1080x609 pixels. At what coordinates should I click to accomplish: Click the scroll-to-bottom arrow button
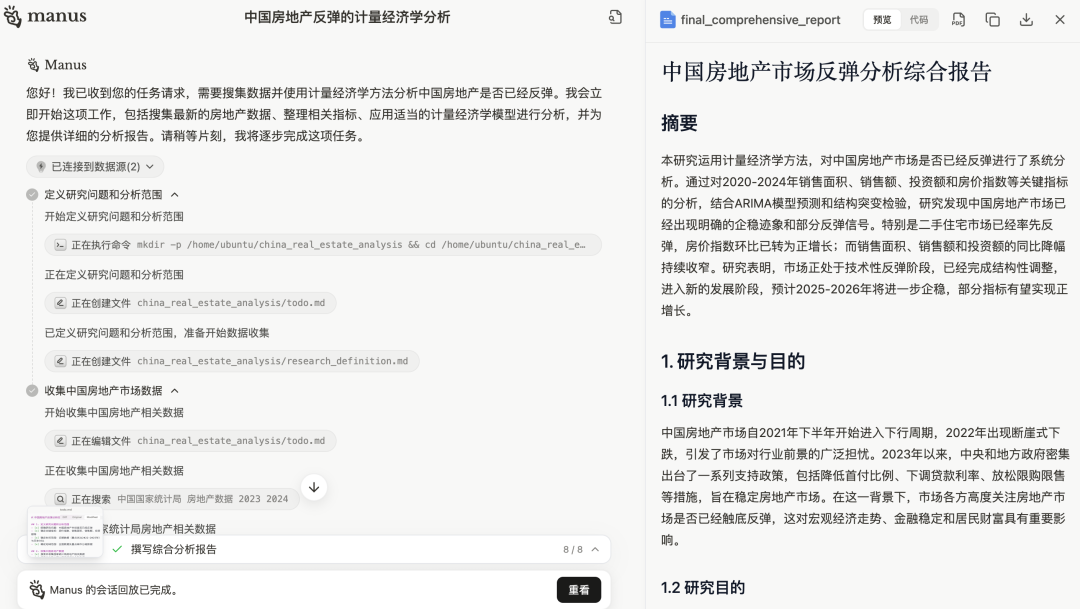[x=313, y=485]
